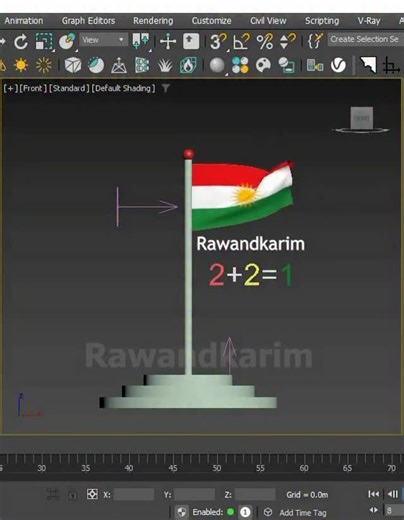Click frame 30 on the timeline
The image size is (404, 520).
42,468
